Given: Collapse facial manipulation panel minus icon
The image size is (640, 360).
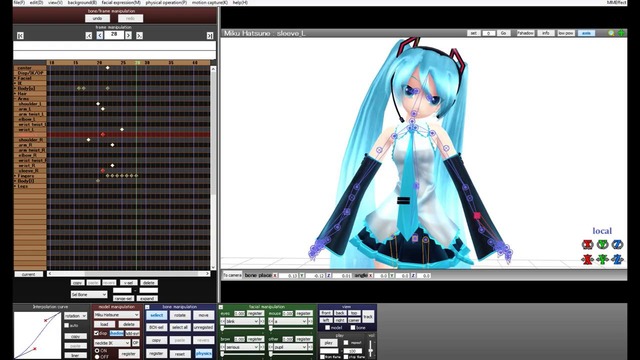Looking at the screenshot, I should click(221, 307).
